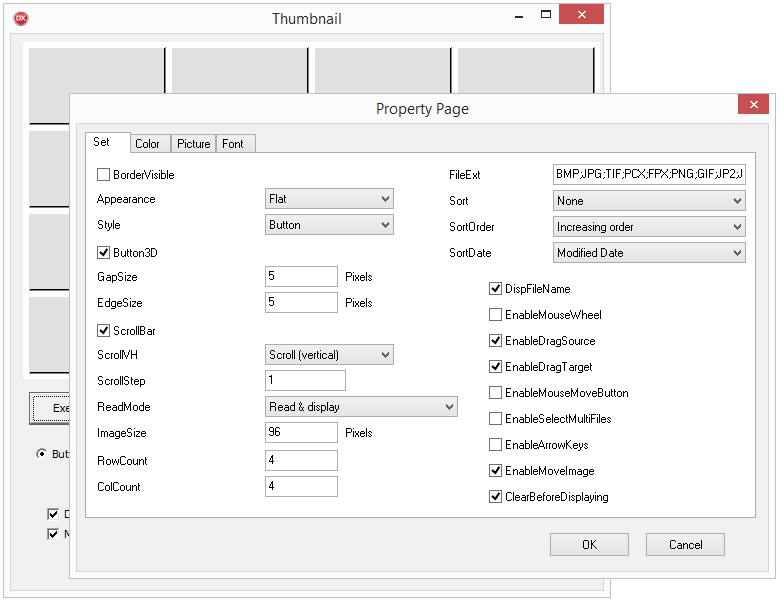This screenshot has width=784, height=601.
Task: Click the DX app icon in title bar
Action: click(x=21, y=19)
